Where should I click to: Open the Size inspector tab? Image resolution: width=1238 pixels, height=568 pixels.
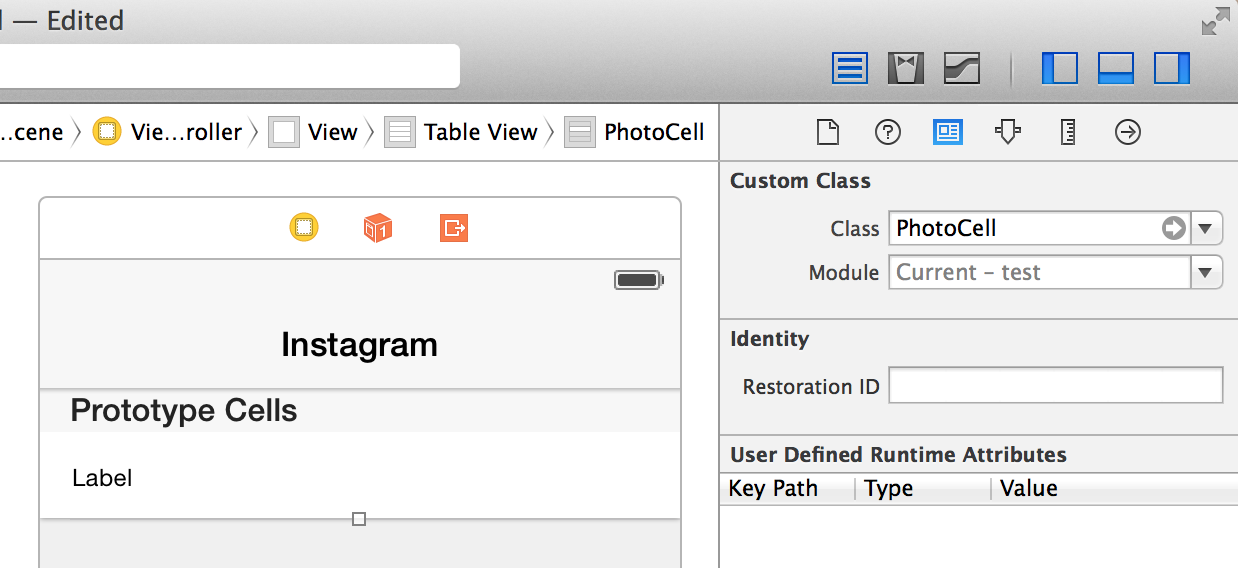[x=1068, y=132]
